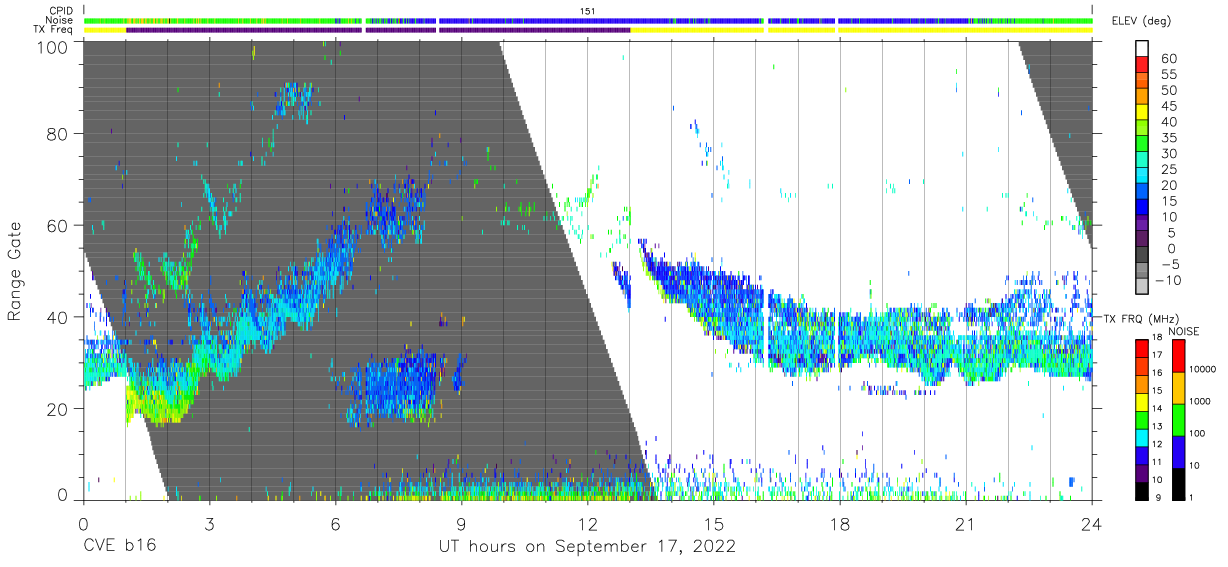The height and width of the screenshot is (567, 1228).
Task: Click the 55 label on the ELEV scale
Action: point(1168,75)
